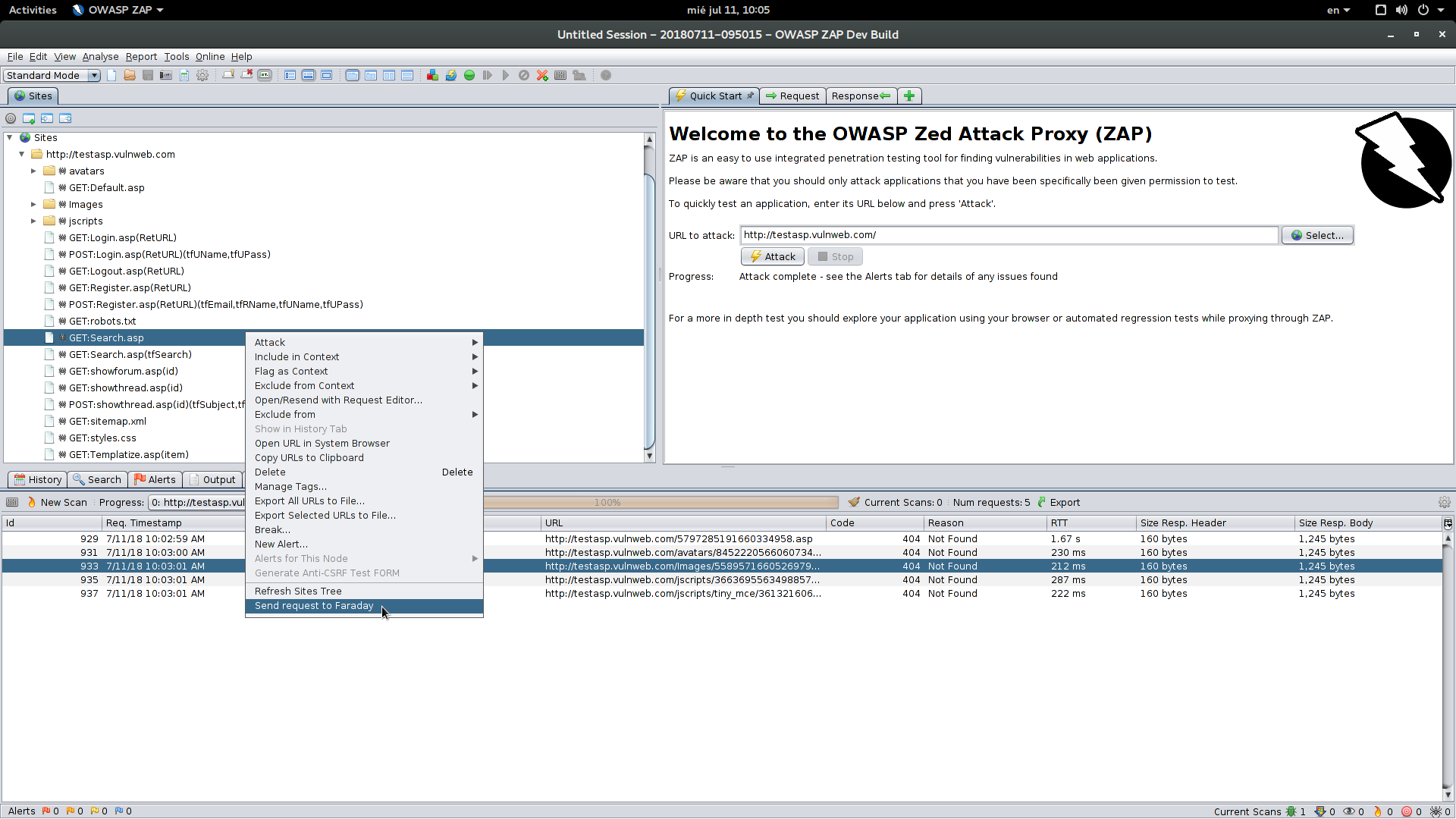This screenshot has width=1456, height=819.
Task: Click the table column chooser icon above the scrollbar
Action: pos(1448,523)
